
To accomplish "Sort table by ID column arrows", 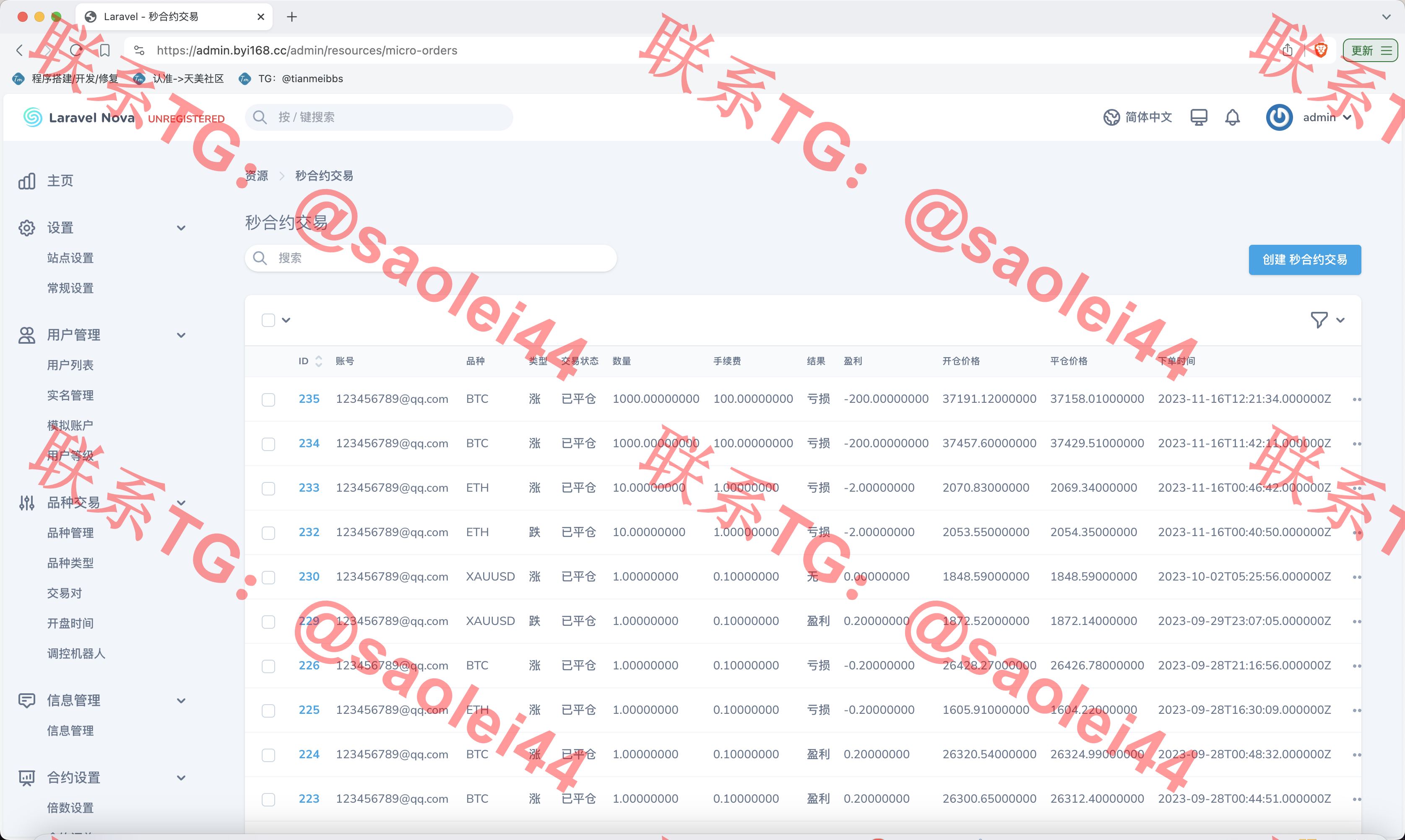I will 319,361.
